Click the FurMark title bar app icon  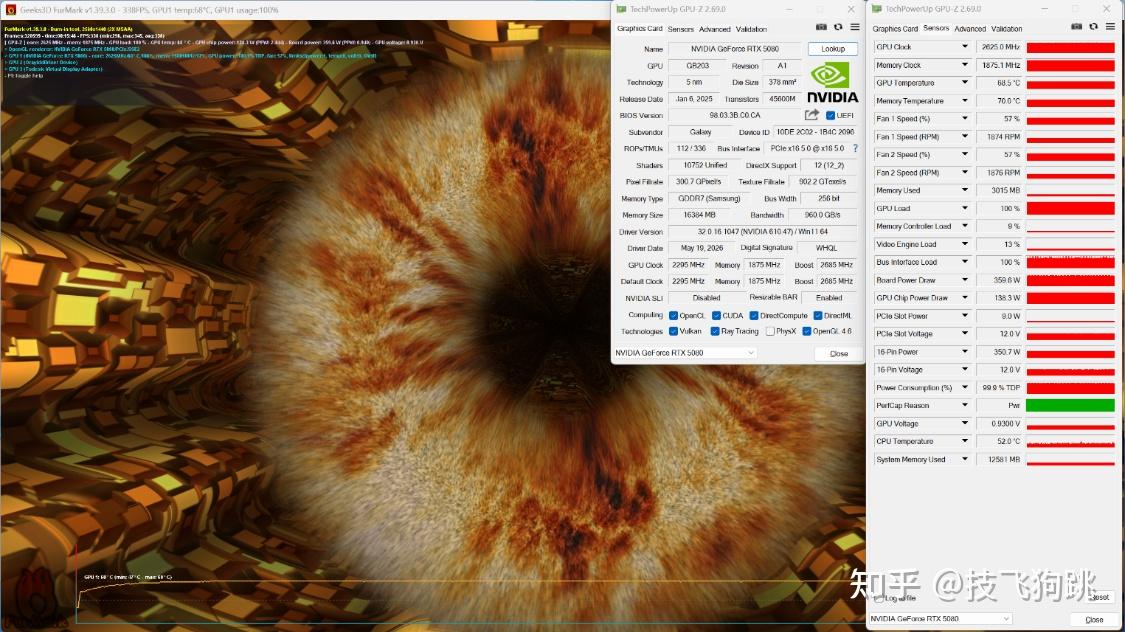pos(10,10)
